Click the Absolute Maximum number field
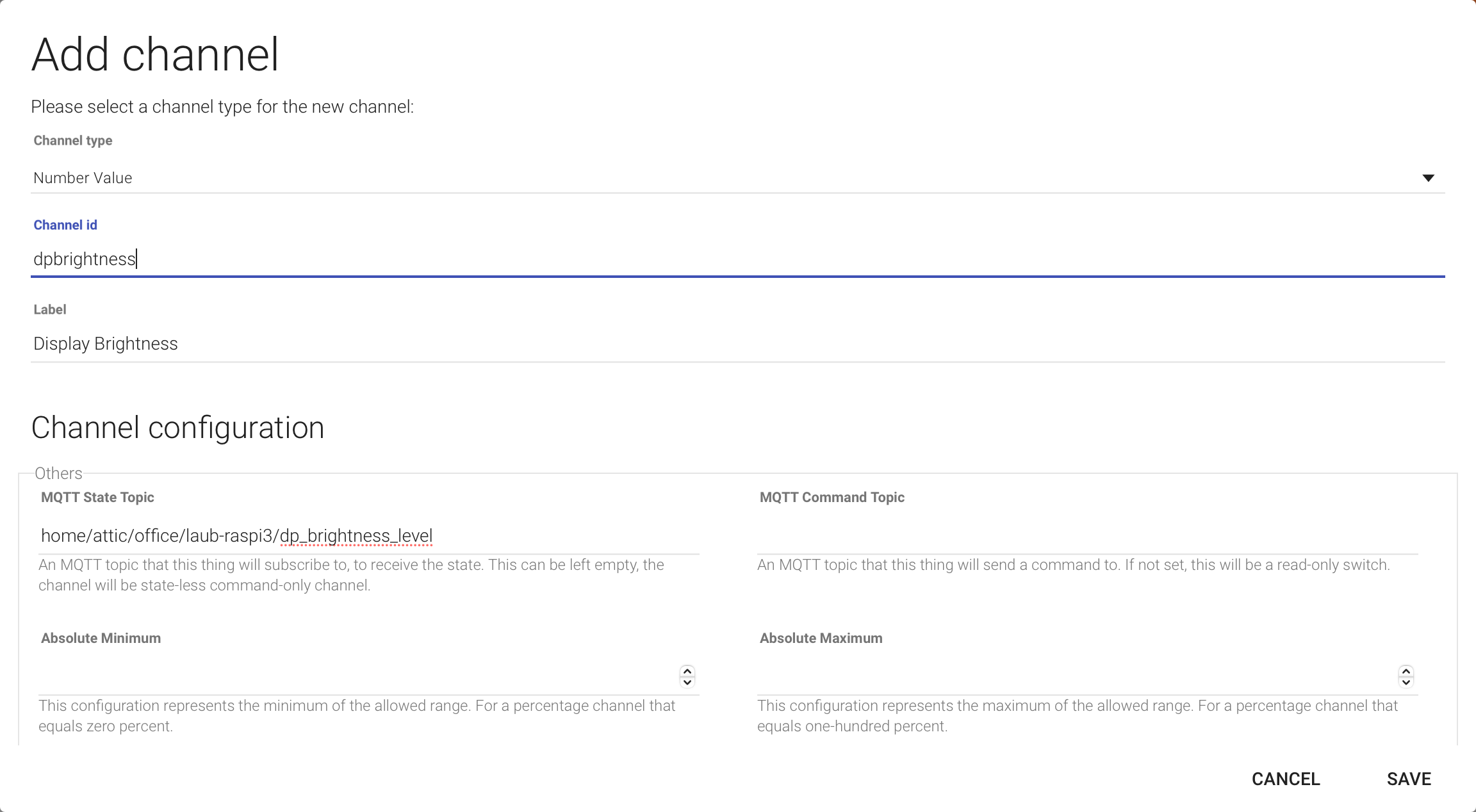This screenshot has height=812, width=1476. [x=1074, y=677]
